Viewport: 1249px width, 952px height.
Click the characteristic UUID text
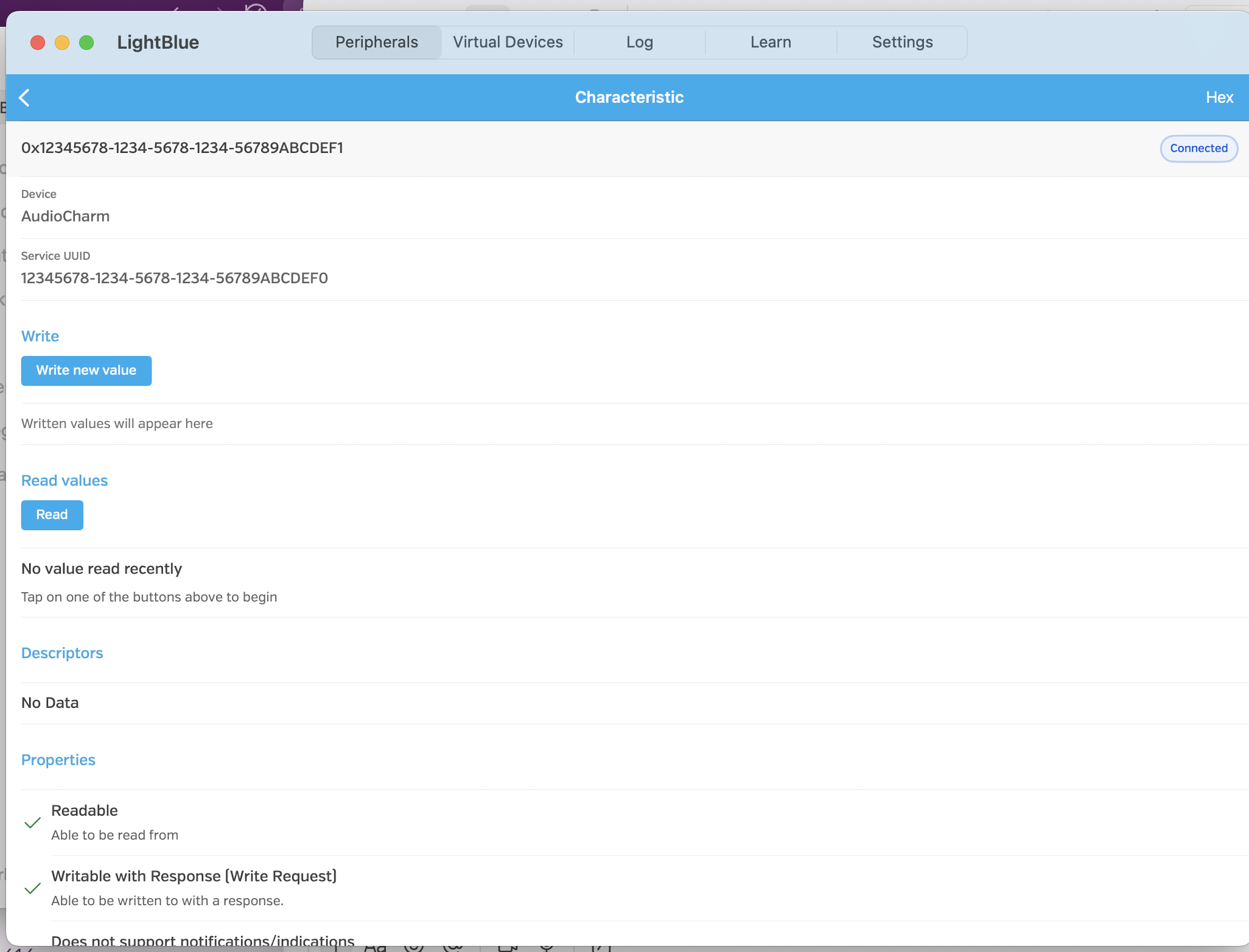[182, 148]
